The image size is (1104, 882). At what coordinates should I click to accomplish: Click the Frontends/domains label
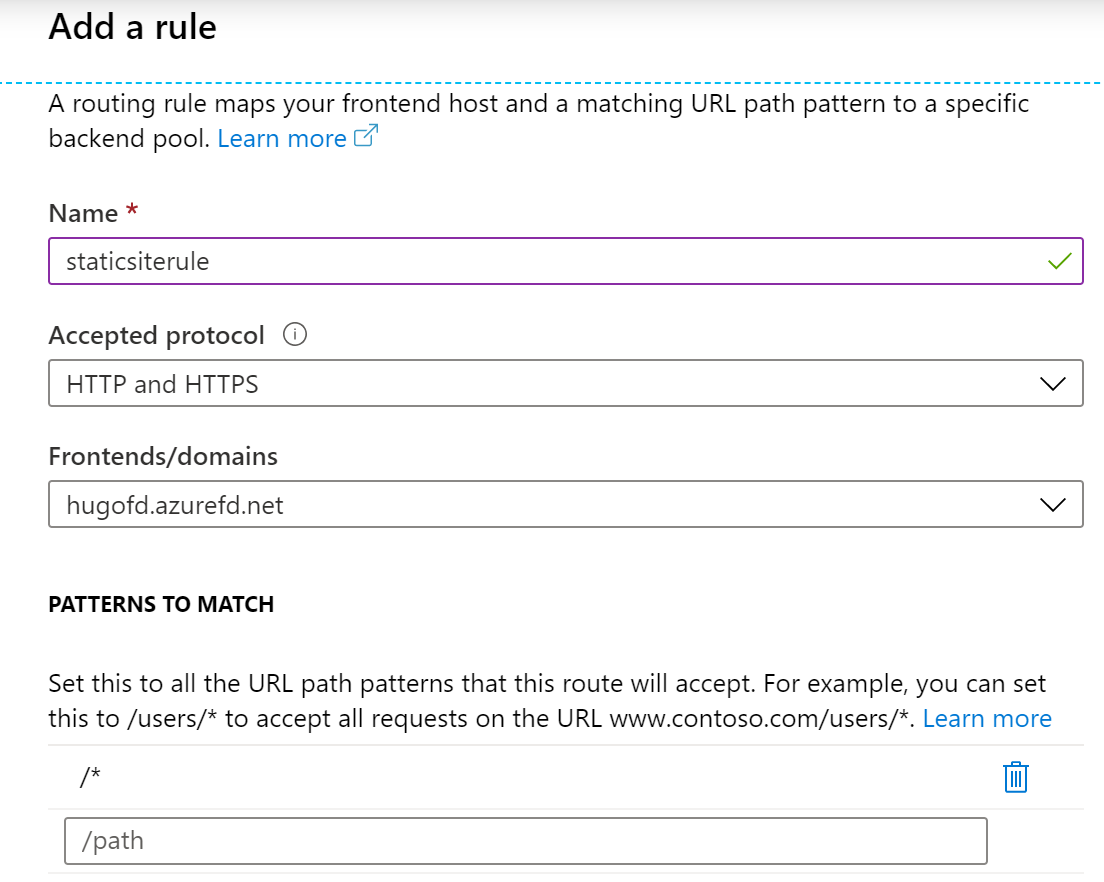pos(163,456)
